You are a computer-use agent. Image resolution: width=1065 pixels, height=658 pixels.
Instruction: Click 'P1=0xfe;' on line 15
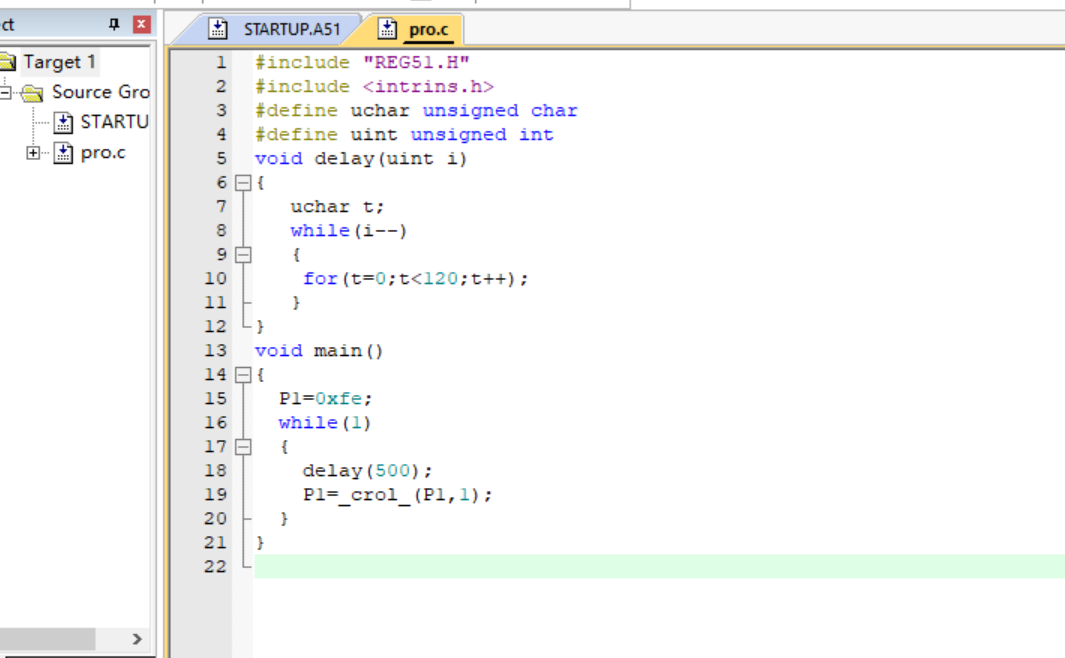point(325,399)
